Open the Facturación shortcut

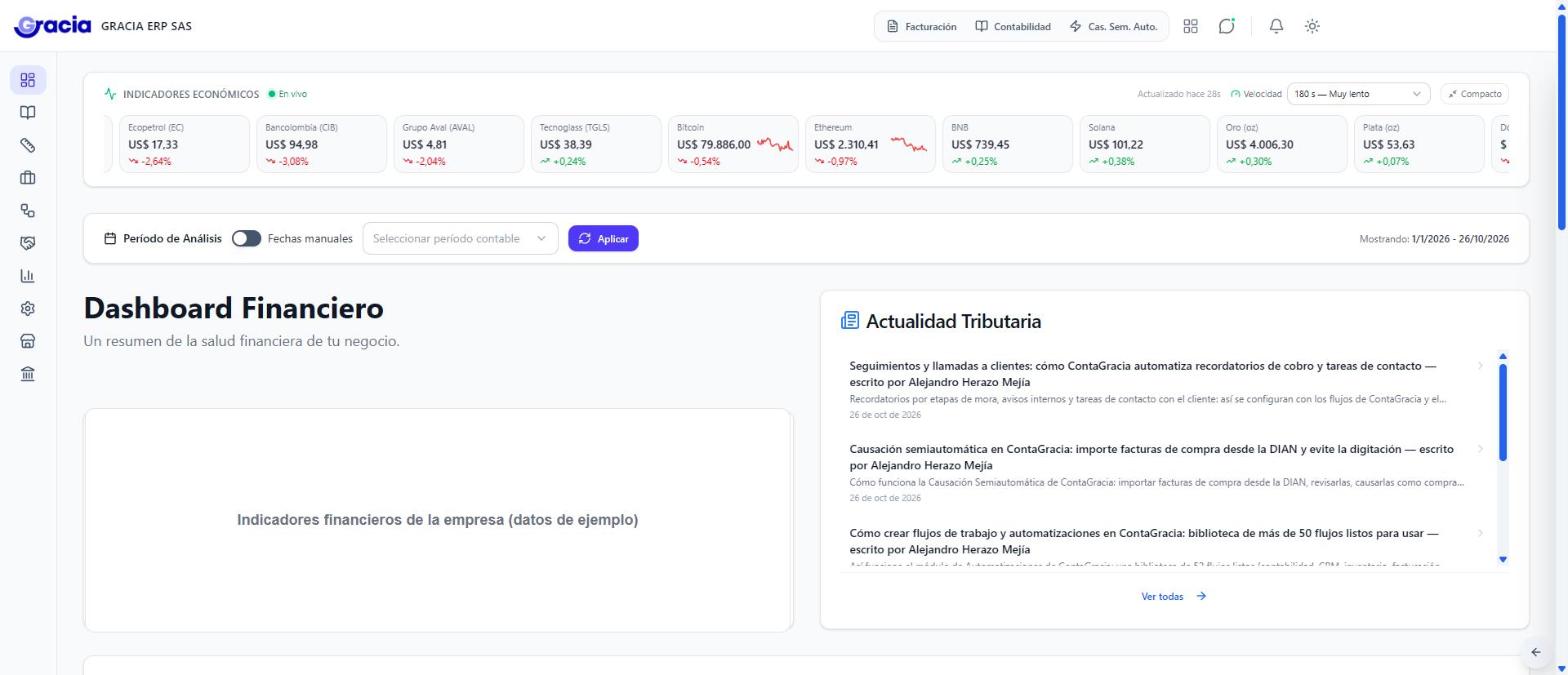pyautogui.click(x=921, y=27)
